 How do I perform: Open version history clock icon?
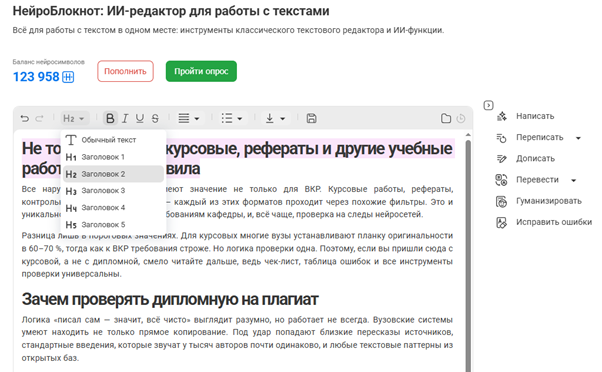tap(461, 118)
